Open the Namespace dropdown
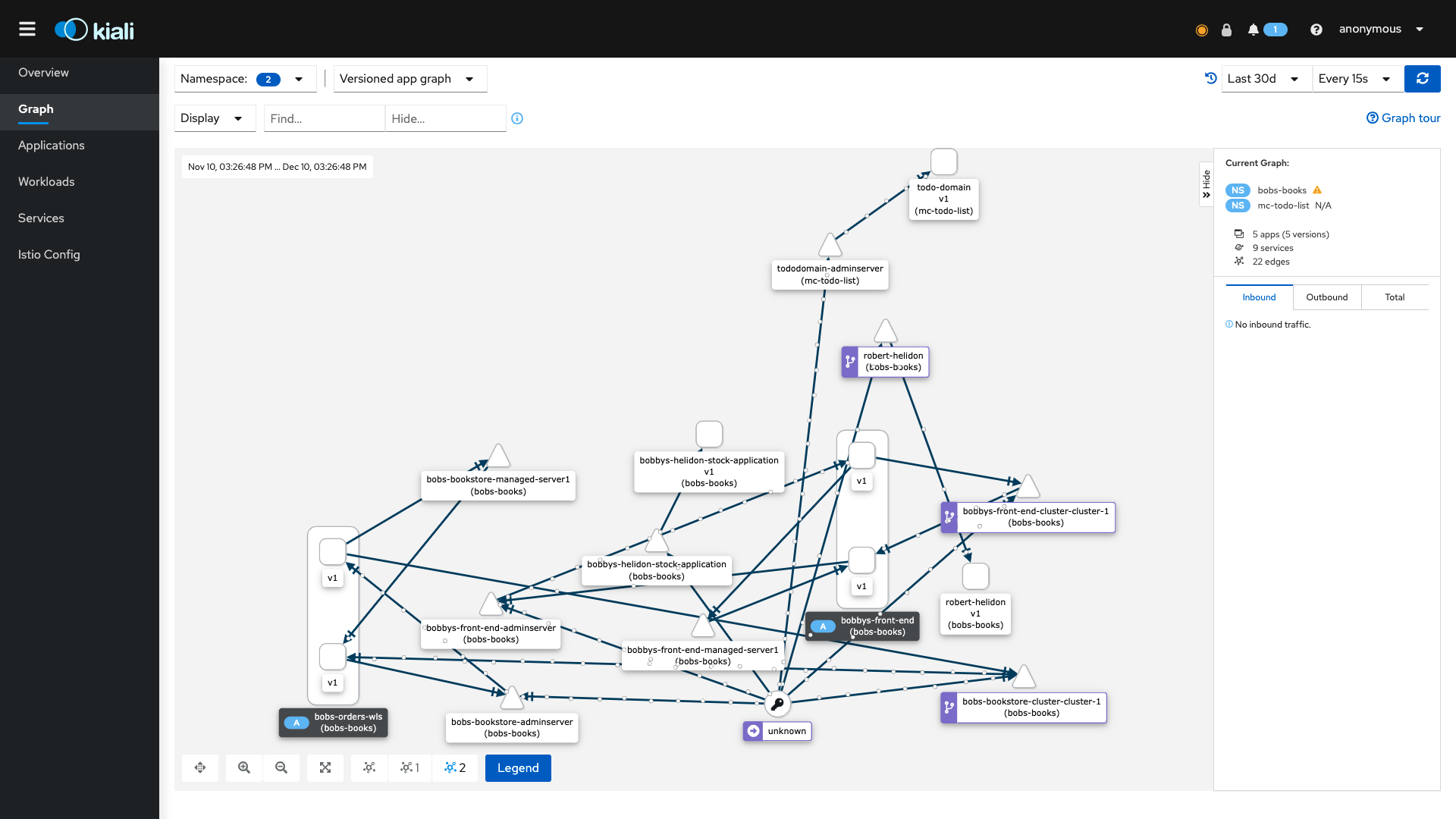Screen dimensions: 1456x819 click(299, 78)
